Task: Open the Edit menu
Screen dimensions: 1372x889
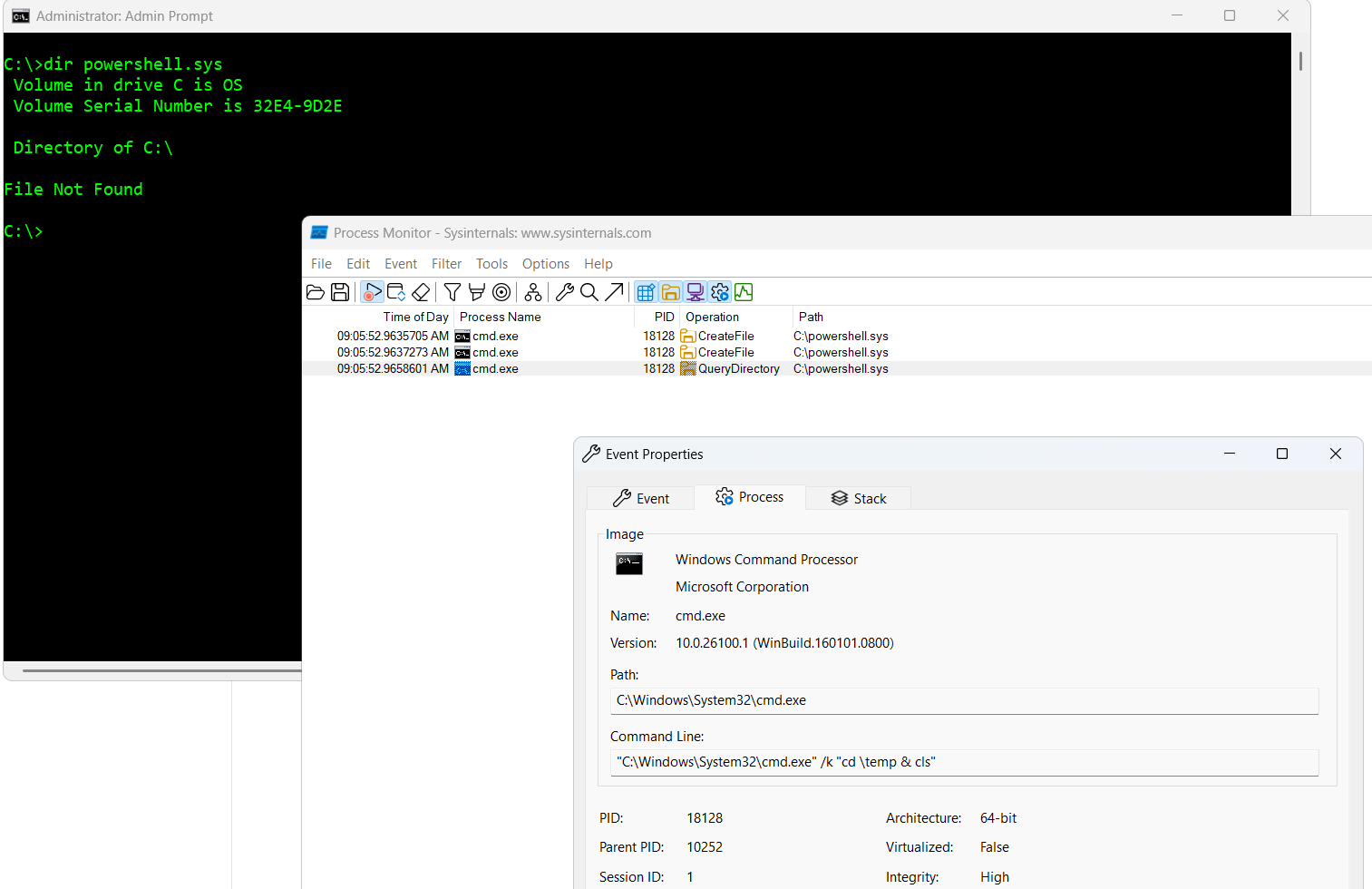Action: pyautogui.click(x=358, y=264)
